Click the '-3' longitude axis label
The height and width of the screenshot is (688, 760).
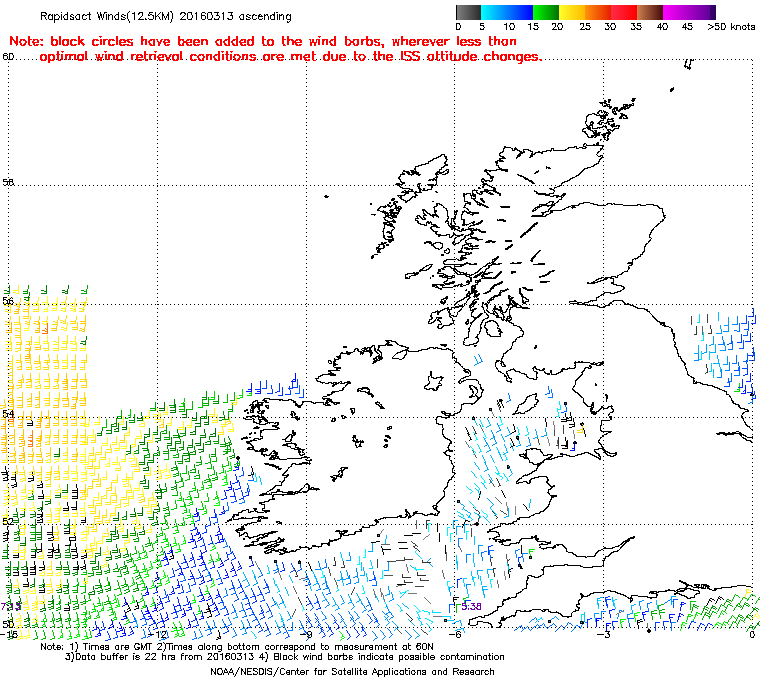click(604, 634)
